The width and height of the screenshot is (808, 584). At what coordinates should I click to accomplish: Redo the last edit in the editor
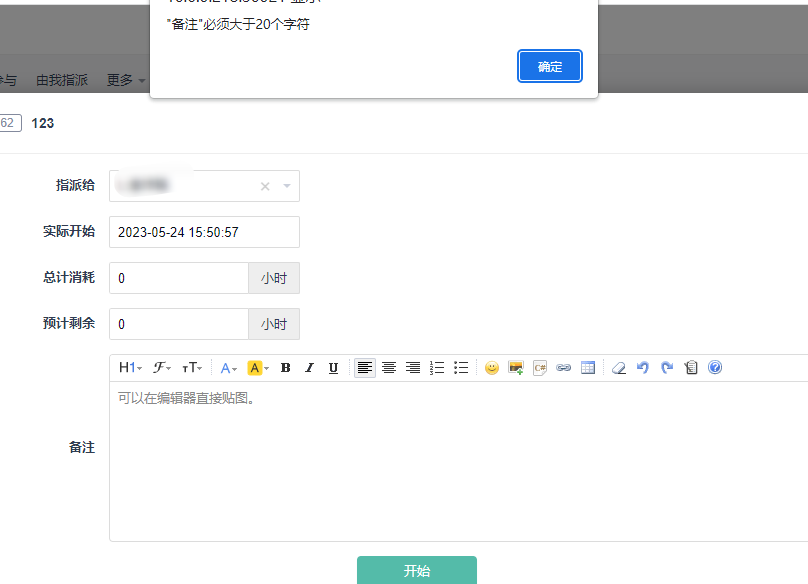[667, 368]
